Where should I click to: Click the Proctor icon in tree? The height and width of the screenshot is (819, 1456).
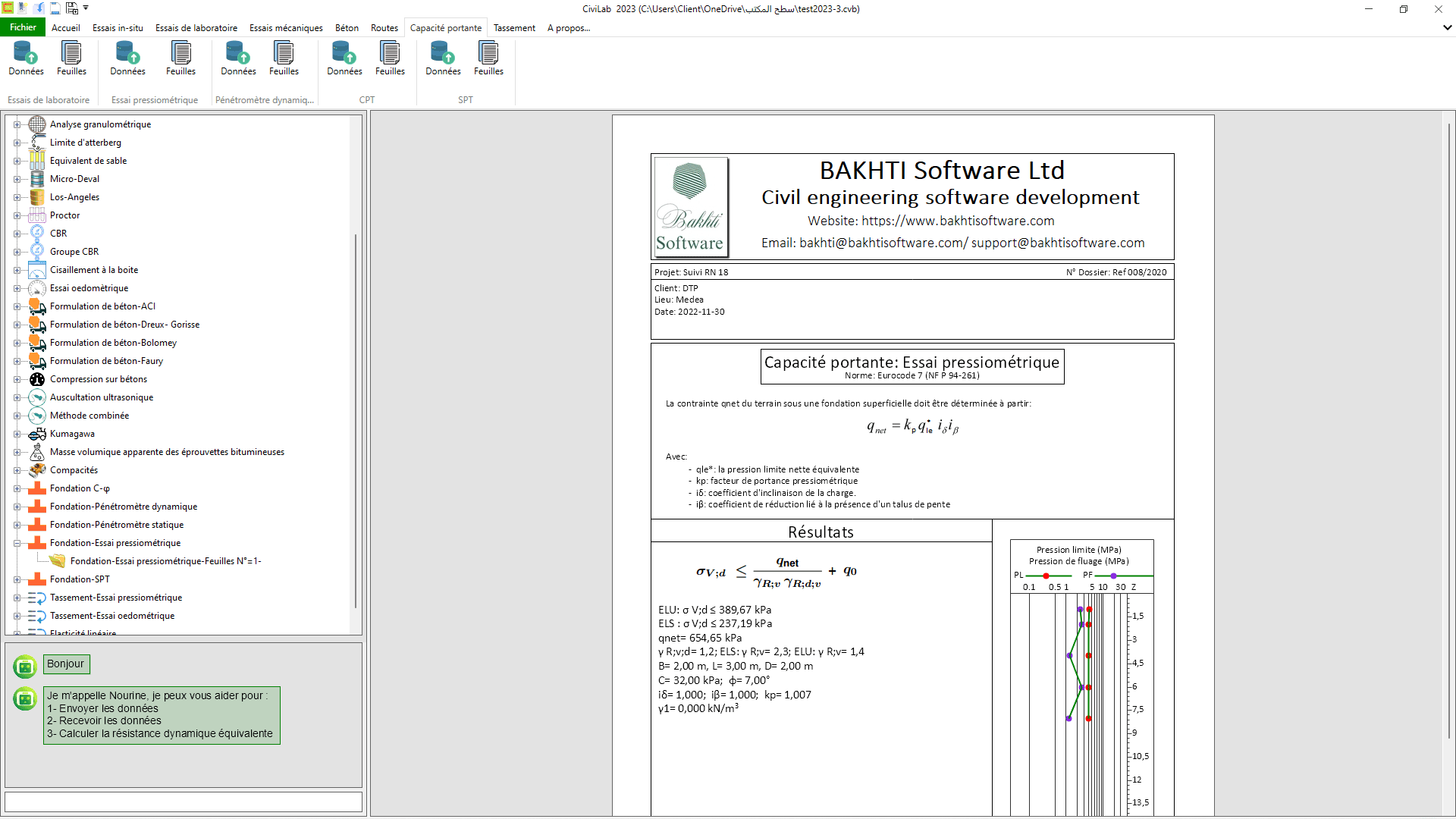[x=37, y=215]
